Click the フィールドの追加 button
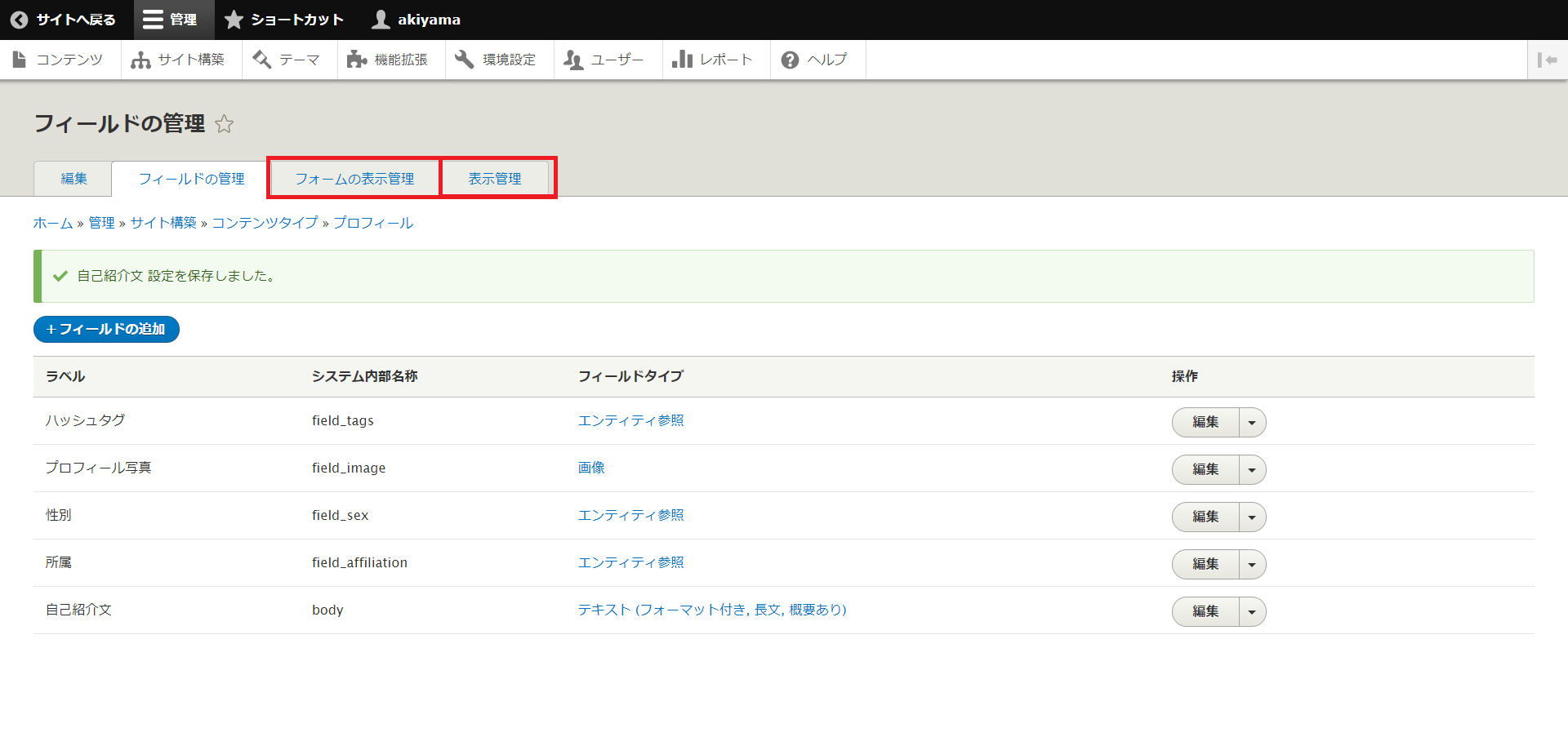 pos(106,330)
